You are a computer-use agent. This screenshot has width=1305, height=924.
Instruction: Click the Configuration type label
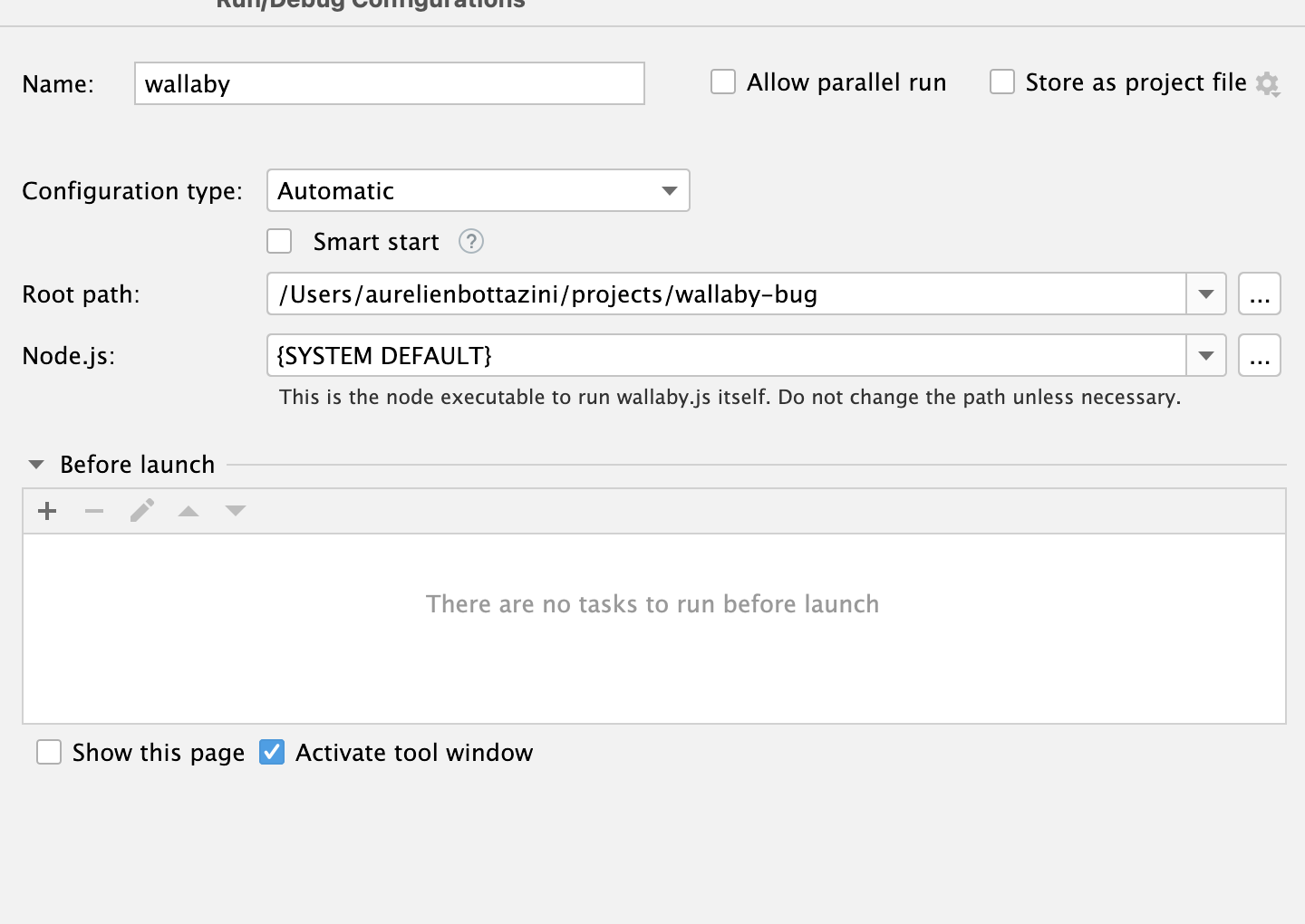click(x=132, y=191)
